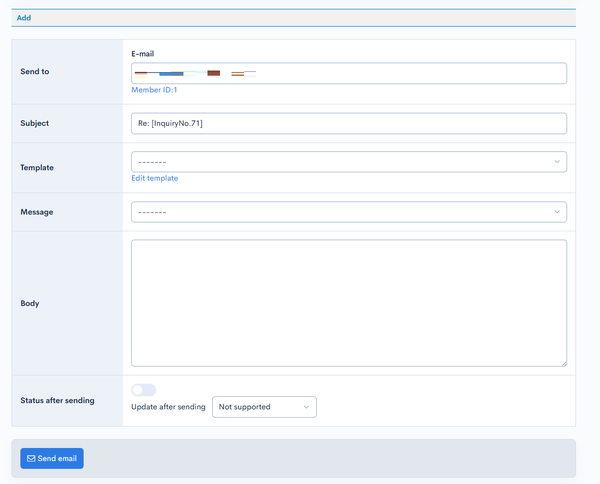This screenshot has height=484, width=600.
Task: Open the Message select box
Action: point(349,212)
